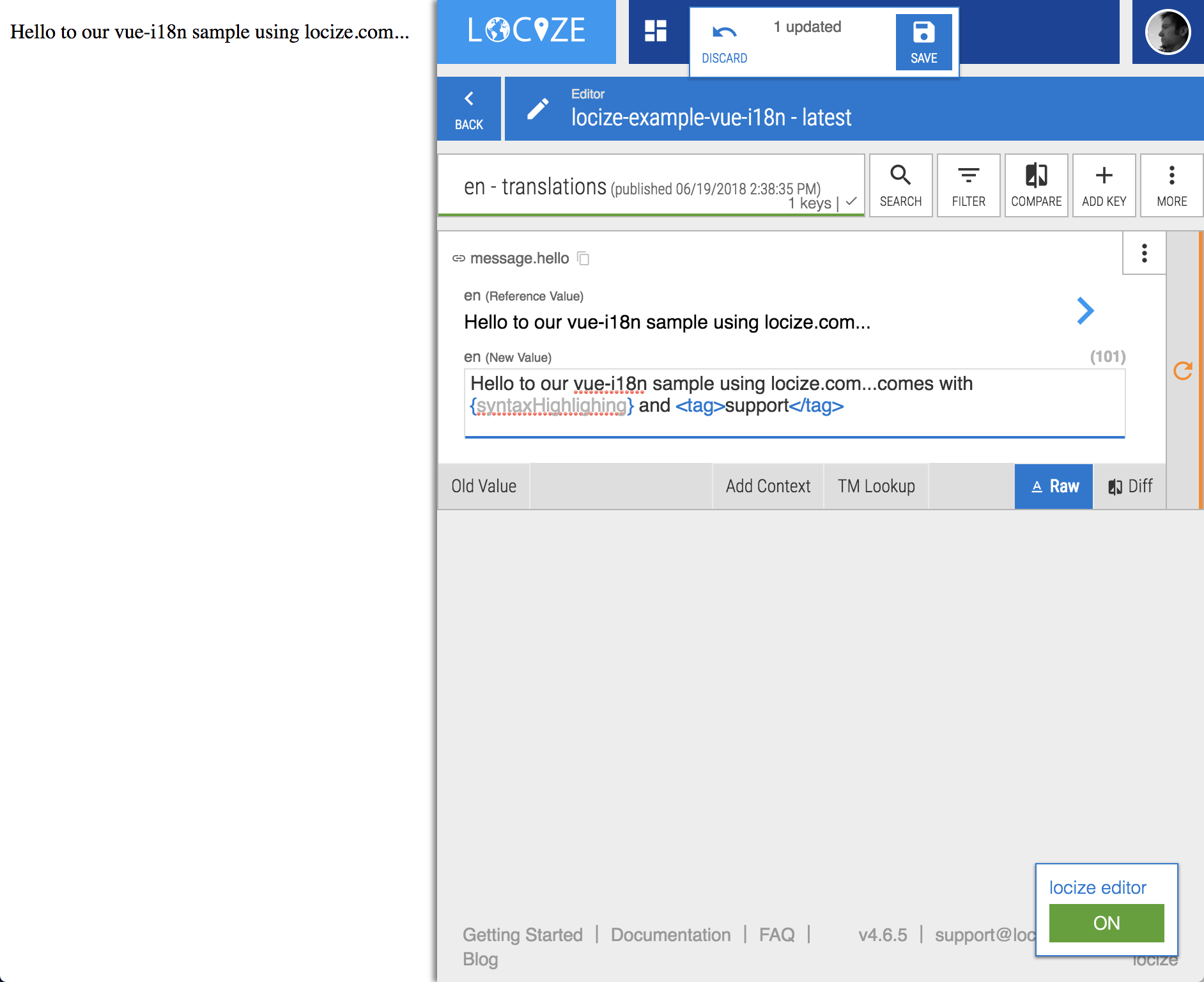The image size is (1204, 982).
Task: Reset the new value with orange refresh icon
Action: click(x=1183, y=371)
